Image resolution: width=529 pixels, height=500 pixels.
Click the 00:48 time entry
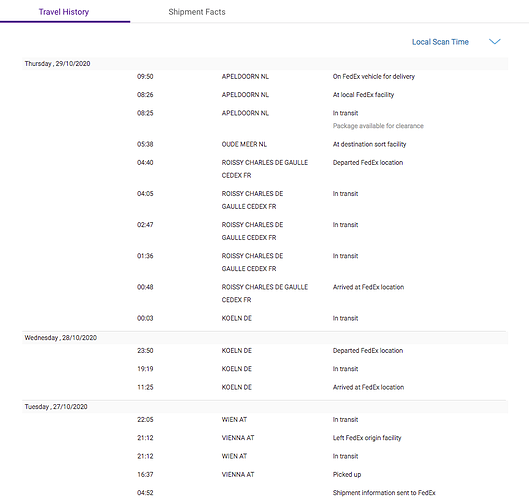pyautogui.click(x=145, y=287)
